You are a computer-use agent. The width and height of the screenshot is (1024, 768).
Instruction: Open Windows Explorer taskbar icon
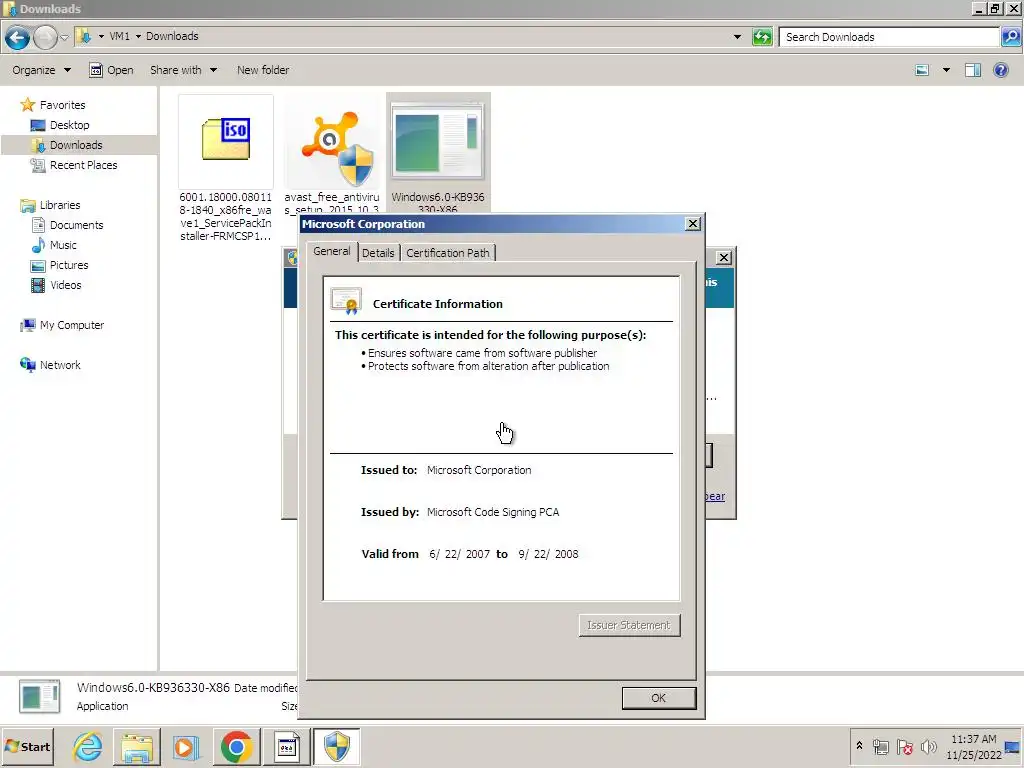(x=136, y=746)
